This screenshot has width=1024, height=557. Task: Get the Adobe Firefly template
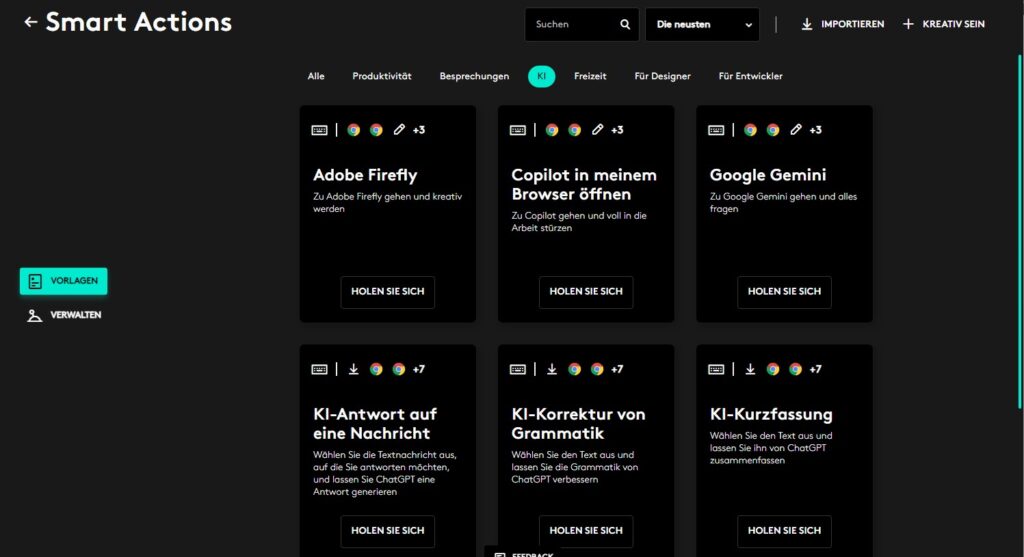tap(388, 292)
